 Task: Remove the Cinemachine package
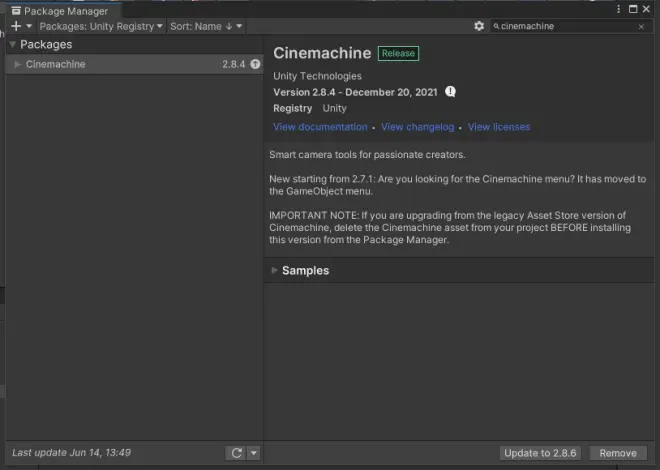pos(618,453)
